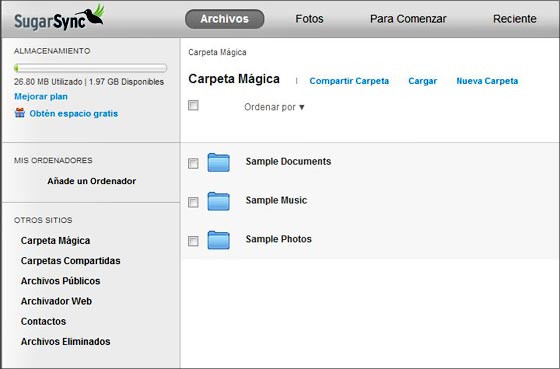The height and width of the screenshot is (369, 560).
Task: Click the Carpeta Mágica breadcrumb
Action: [x=217, y=52]
